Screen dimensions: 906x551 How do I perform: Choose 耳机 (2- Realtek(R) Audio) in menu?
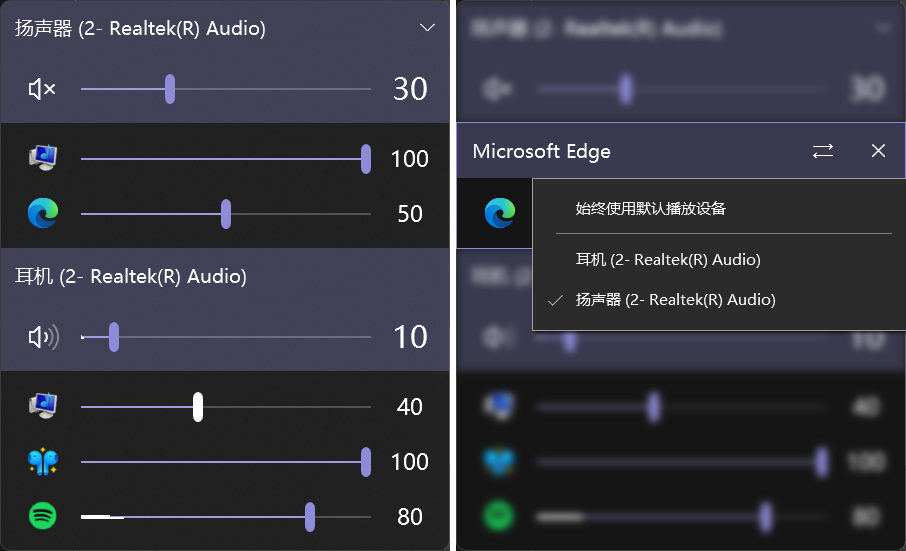coord(668,259)
